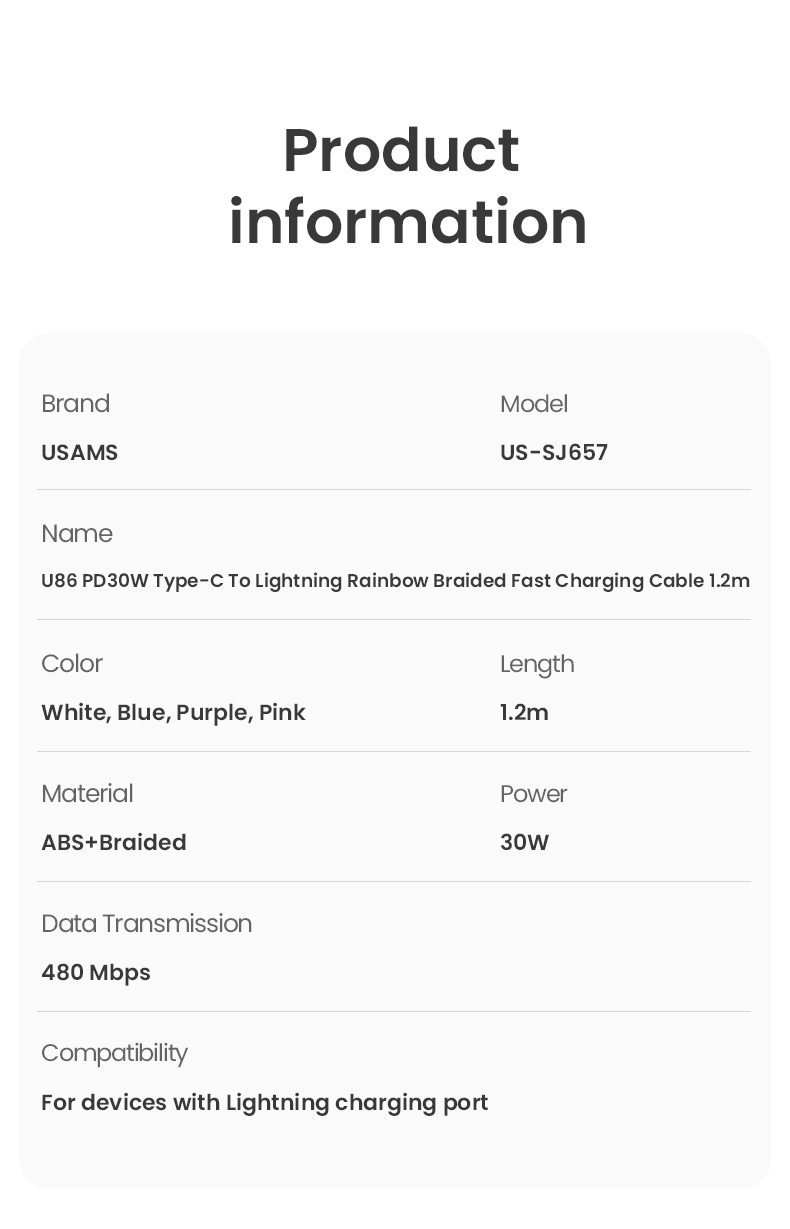Image resolution: width=790 pixels, height=1229 pixels.
Task: Click the ABS+Braided material value
Action: pyautogui.click(x=114, y=843)
